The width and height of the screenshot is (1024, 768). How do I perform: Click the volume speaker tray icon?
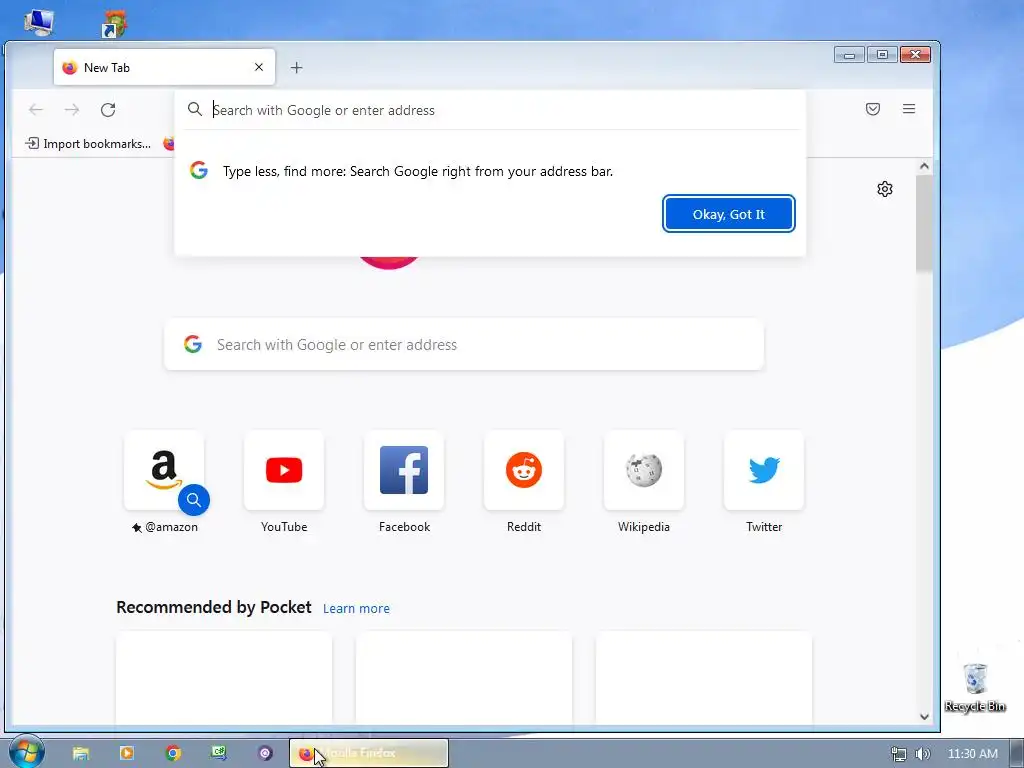[923, 754]
